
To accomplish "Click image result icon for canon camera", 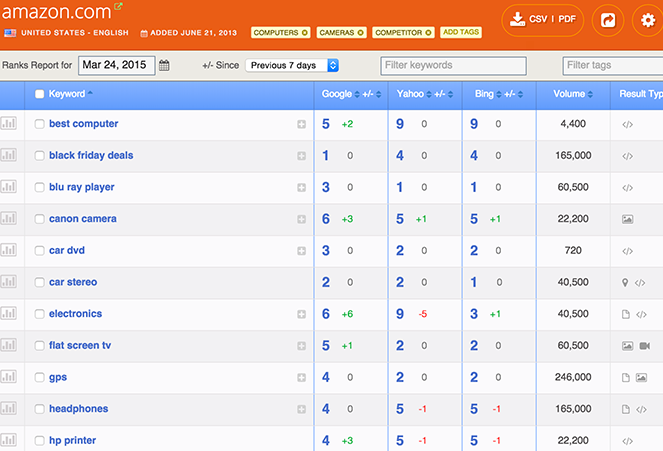I will [x=627, y=219].
